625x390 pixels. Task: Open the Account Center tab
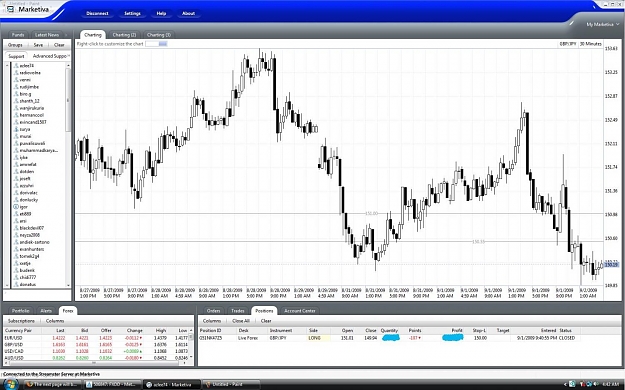[x=300, y=311]
